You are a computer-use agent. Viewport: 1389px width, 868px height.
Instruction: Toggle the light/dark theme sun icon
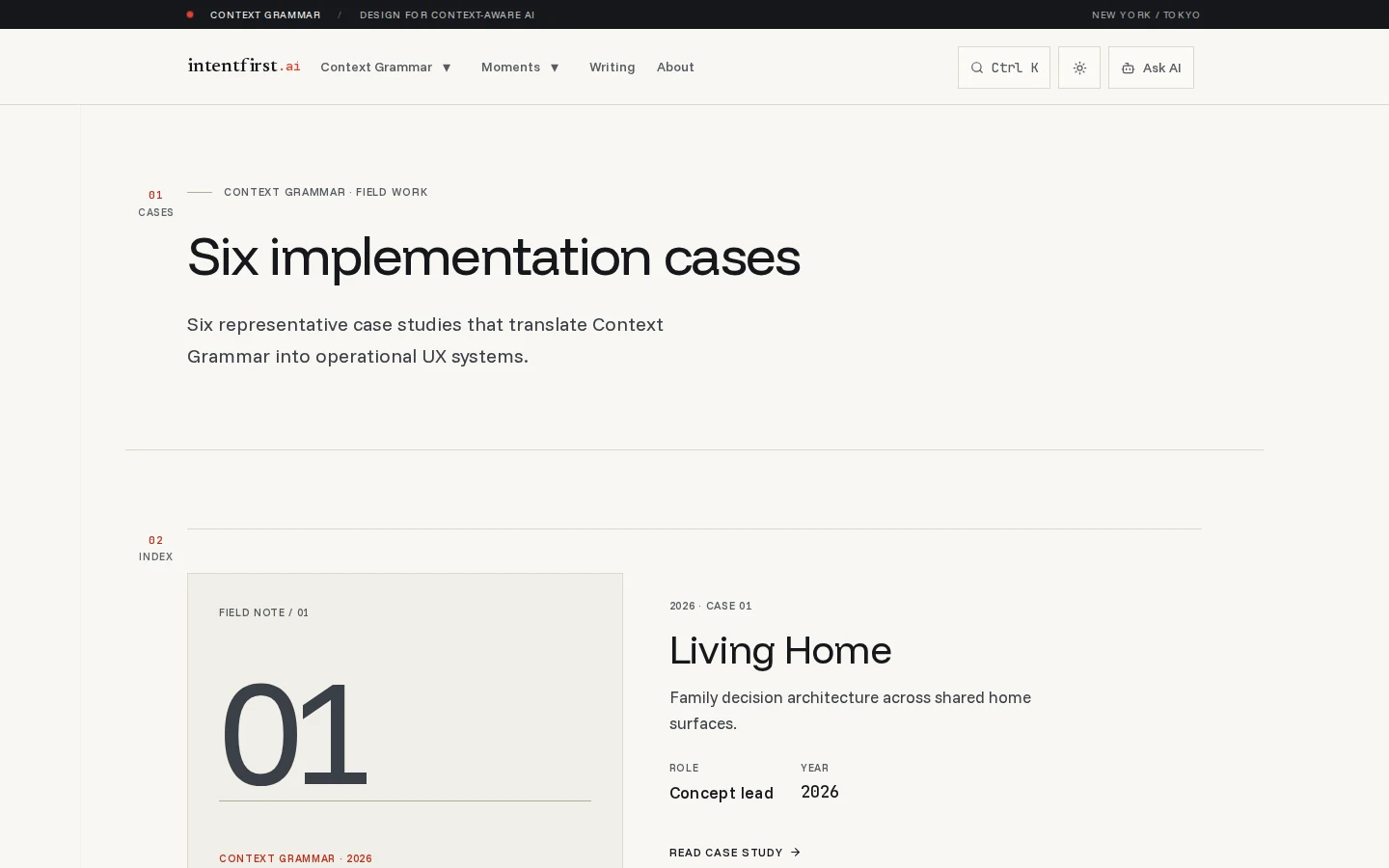(x=1079, y=68)
